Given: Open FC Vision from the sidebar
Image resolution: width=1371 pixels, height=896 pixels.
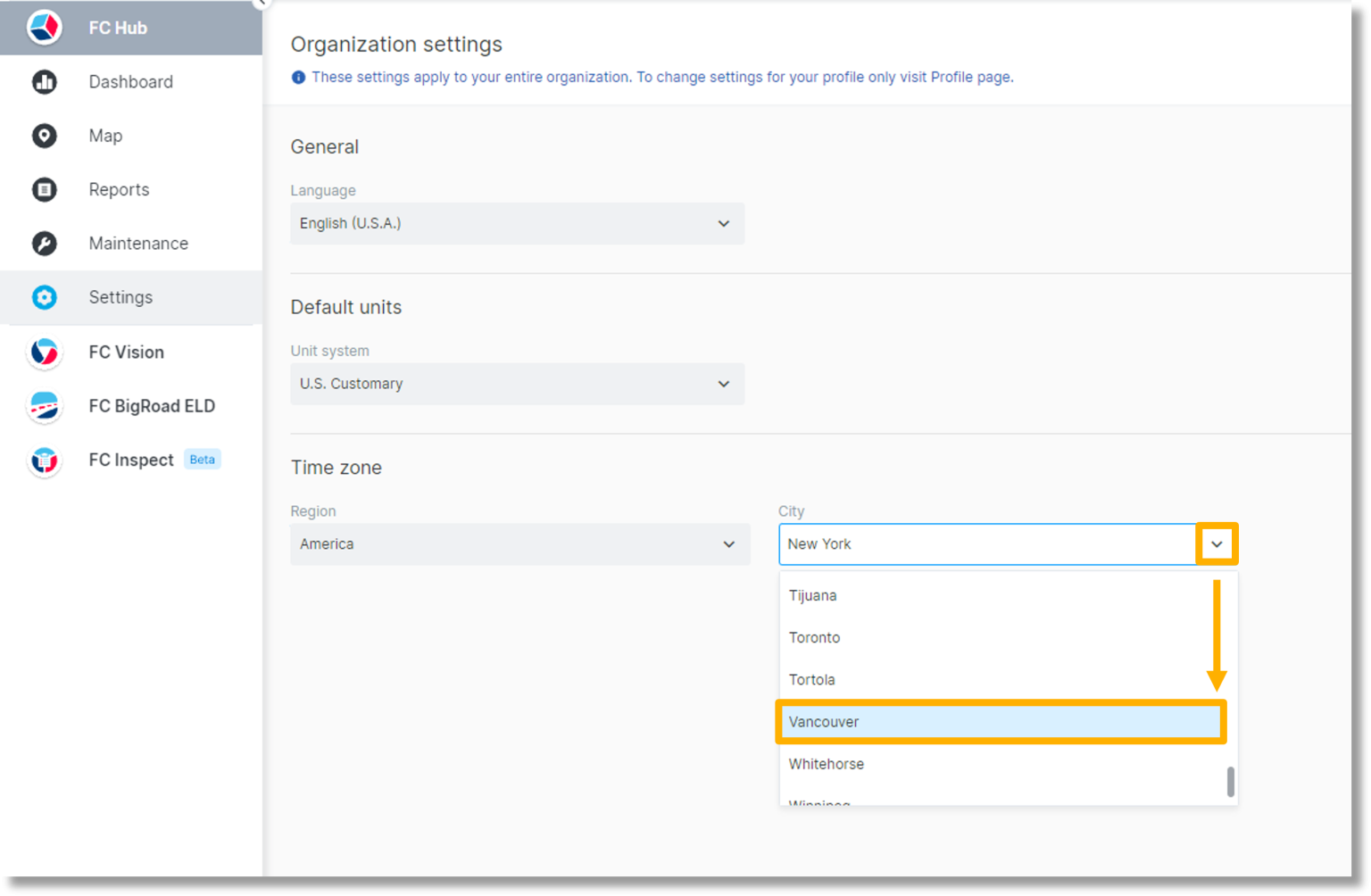Looking at the screenshot, I should point(131,353).
